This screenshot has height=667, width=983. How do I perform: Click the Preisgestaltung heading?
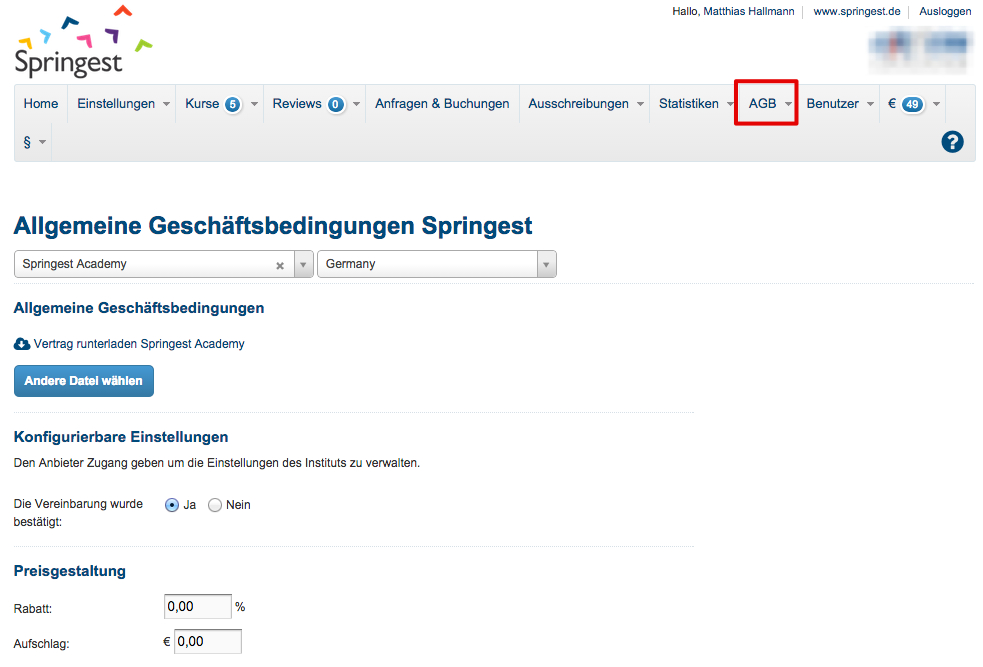[x=70, y=571]
